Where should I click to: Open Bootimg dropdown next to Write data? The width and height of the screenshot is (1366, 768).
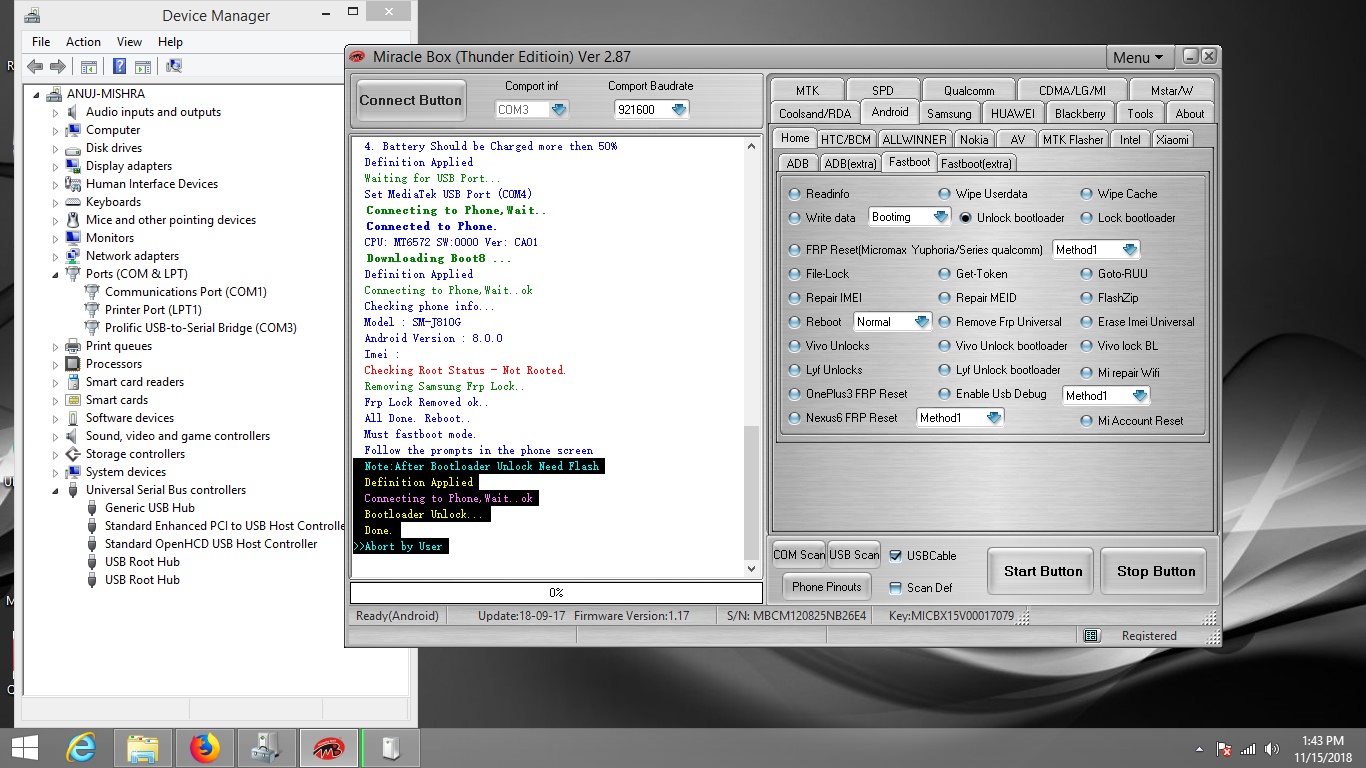pyautogui.click(x=940, y=217)
